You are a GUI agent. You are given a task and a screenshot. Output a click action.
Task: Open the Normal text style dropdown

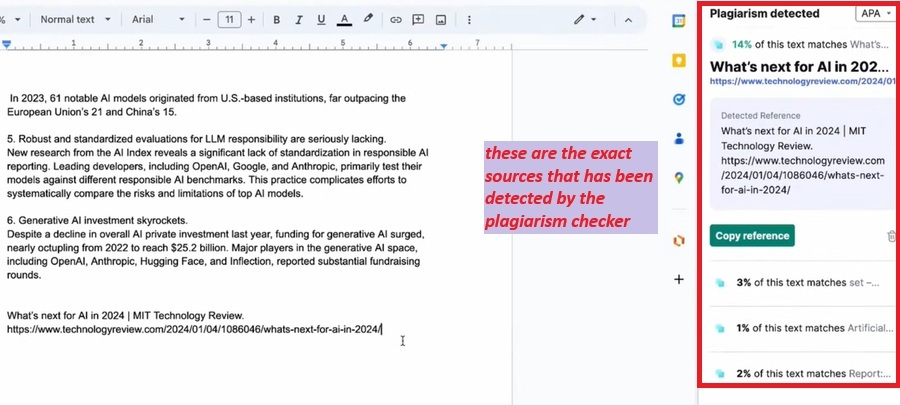[75, 20]
